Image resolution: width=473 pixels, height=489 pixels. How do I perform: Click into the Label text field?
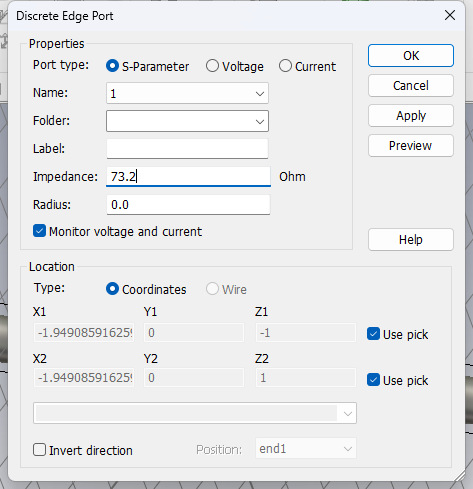point(187,149)
